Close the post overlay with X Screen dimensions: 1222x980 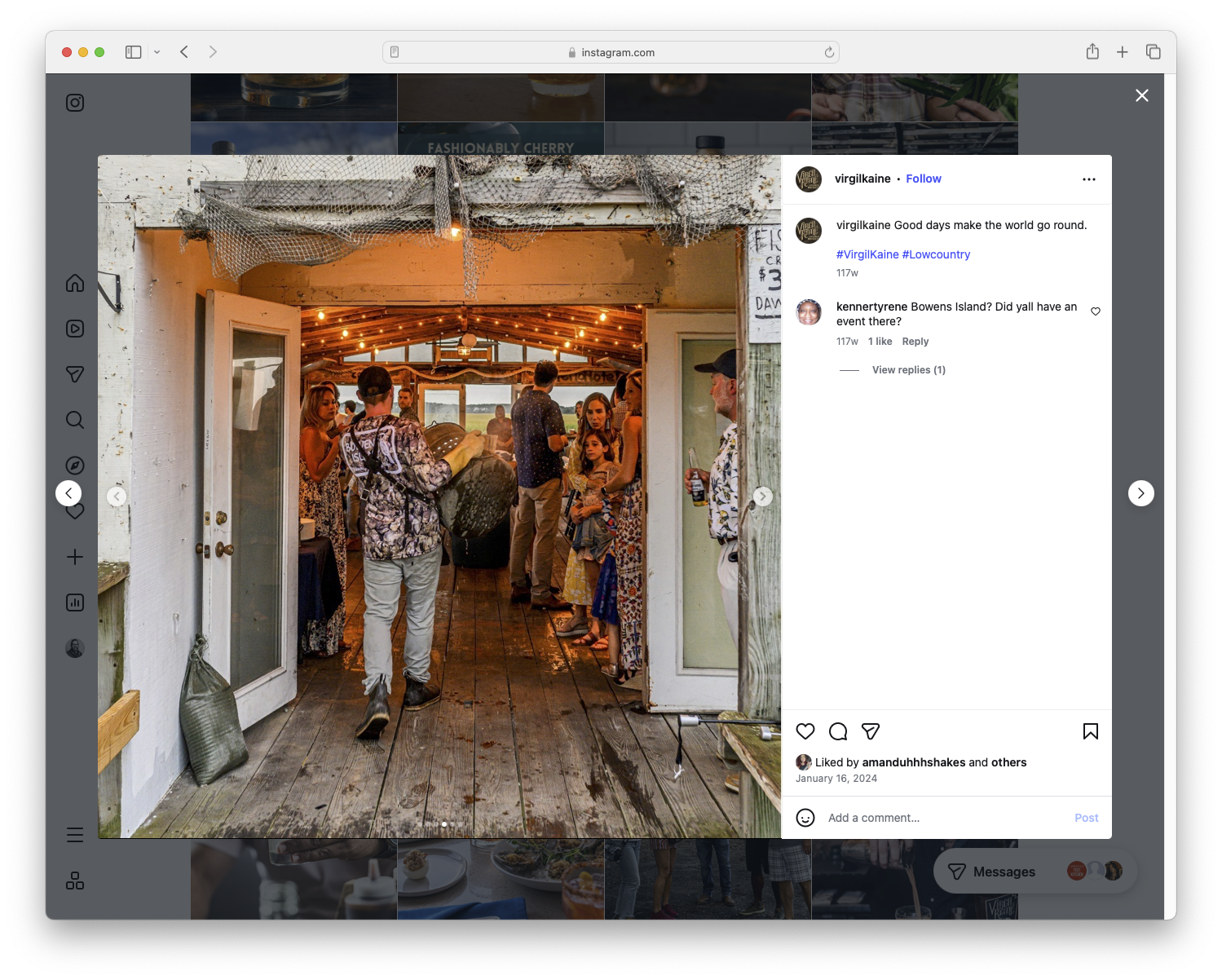tap(1142, 95)
